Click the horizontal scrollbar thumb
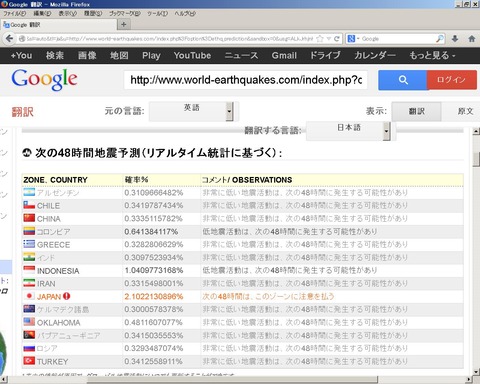480x384 pixels. (x=232, y=380)
